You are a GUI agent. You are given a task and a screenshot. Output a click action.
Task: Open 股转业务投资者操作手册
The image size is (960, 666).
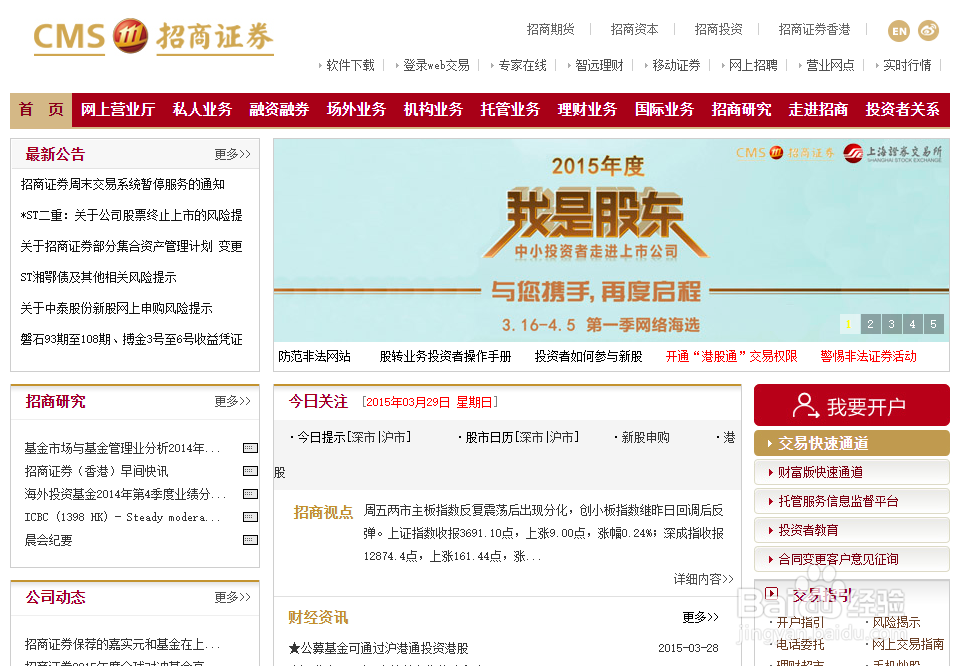point(445,356)
